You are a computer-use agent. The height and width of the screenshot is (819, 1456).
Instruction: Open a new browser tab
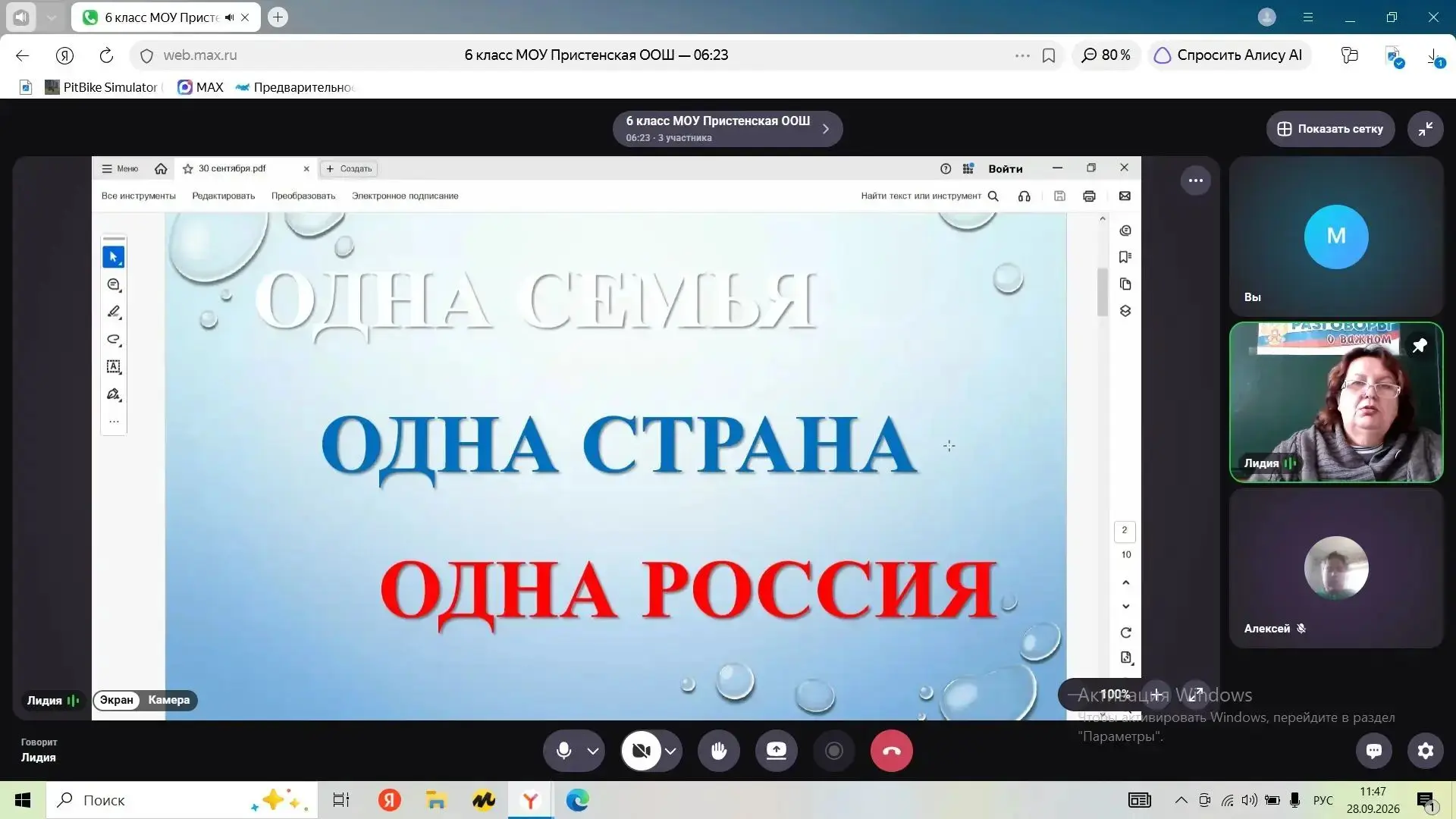pyautogui.click(x=278, y=17)
